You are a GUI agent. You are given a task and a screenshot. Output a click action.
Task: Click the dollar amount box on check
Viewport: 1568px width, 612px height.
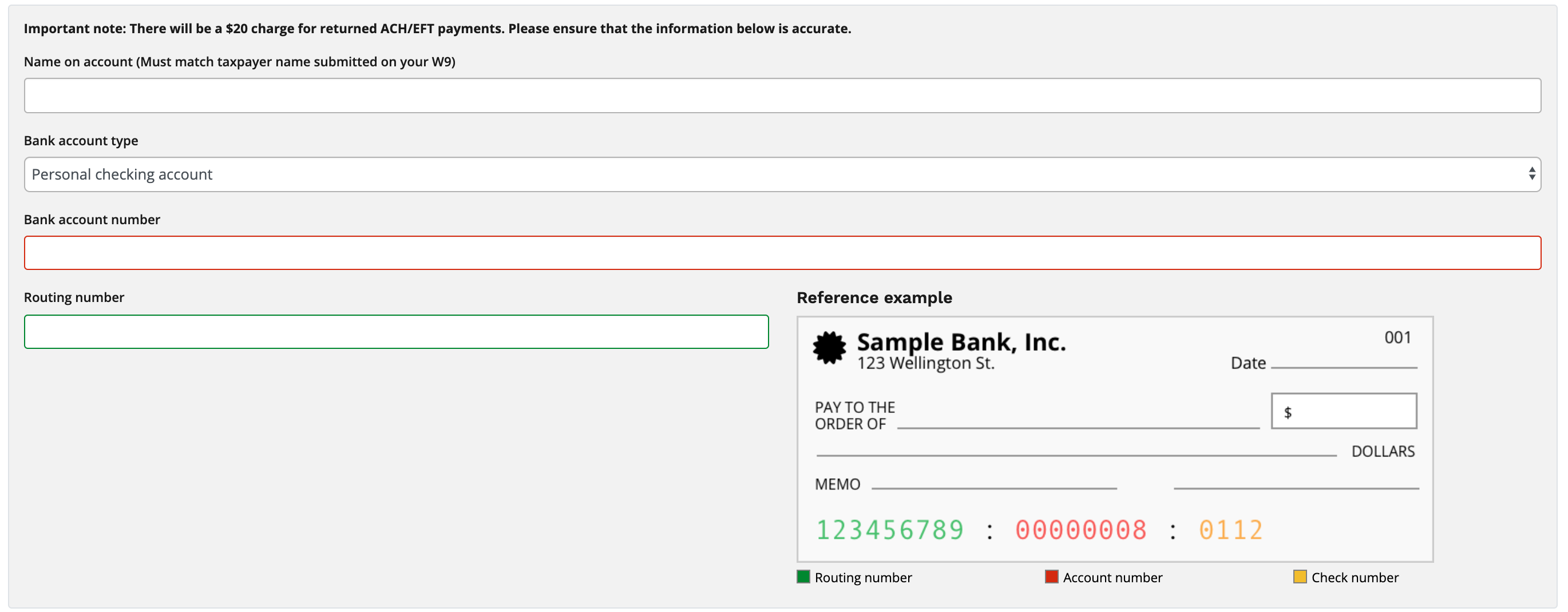1344,411
